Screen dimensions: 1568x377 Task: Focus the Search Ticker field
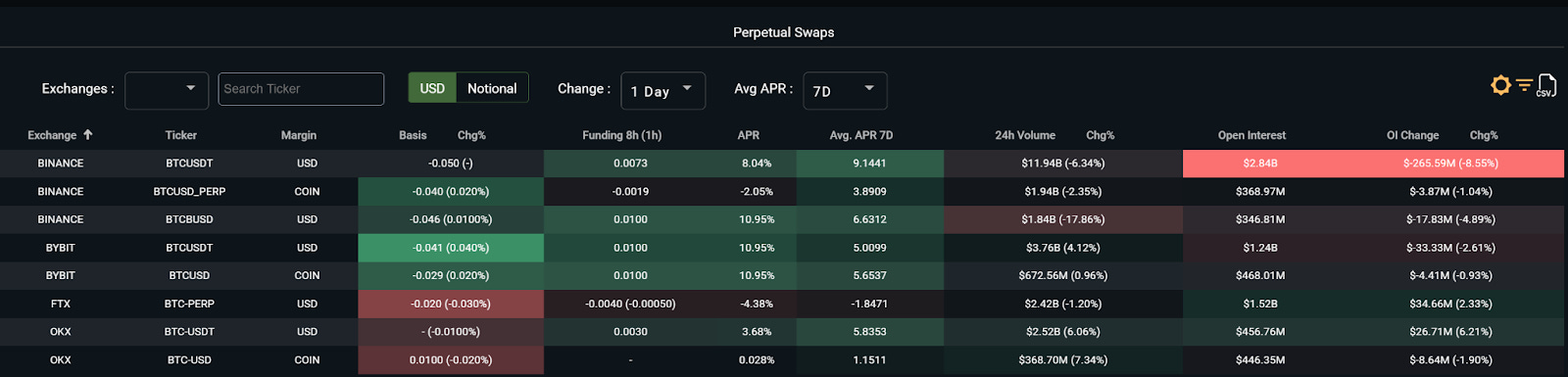(x=301, y=89)
